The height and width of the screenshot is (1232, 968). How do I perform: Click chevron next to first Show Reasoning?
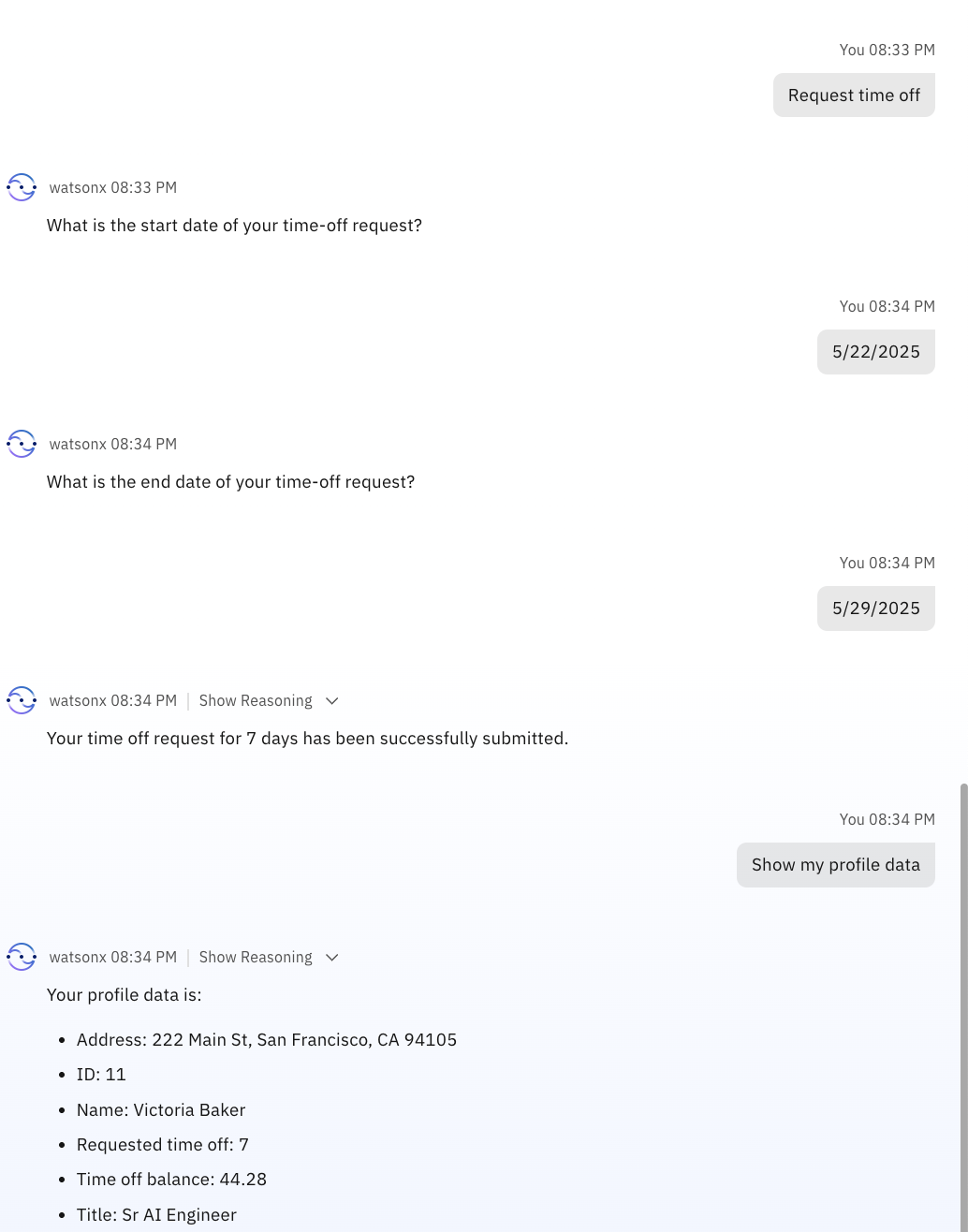331,701
